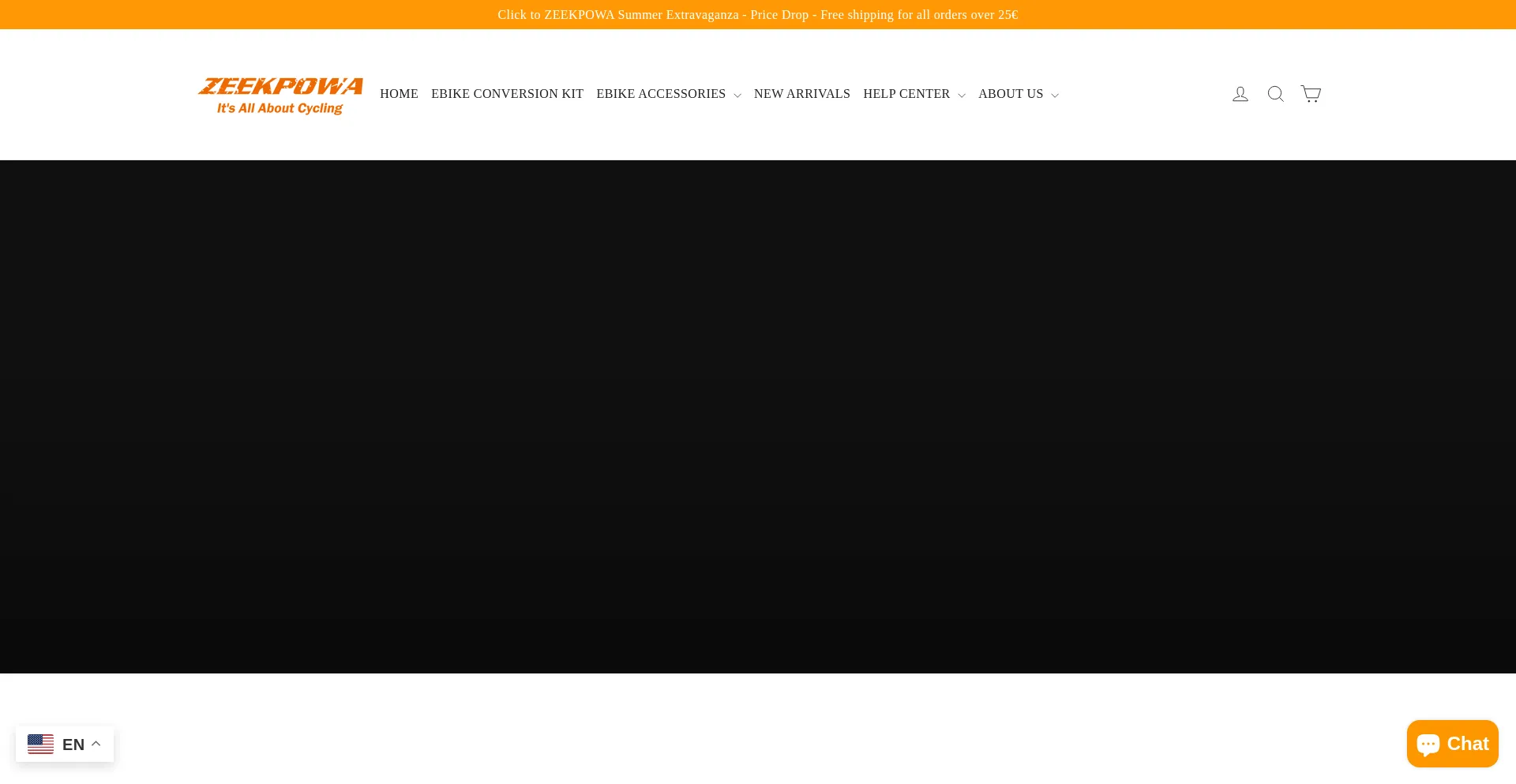Screen dimensions: 1516x784
Task: Go to HOME menu item
Action: point(399,94)
